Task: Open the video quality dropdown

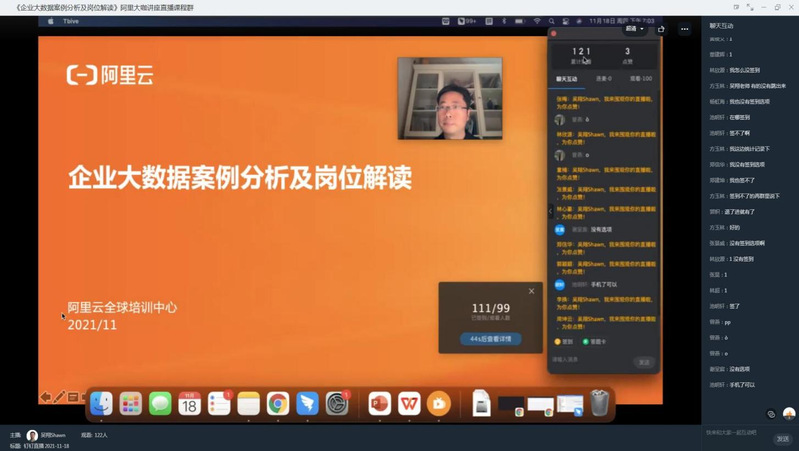Action: 635,29
